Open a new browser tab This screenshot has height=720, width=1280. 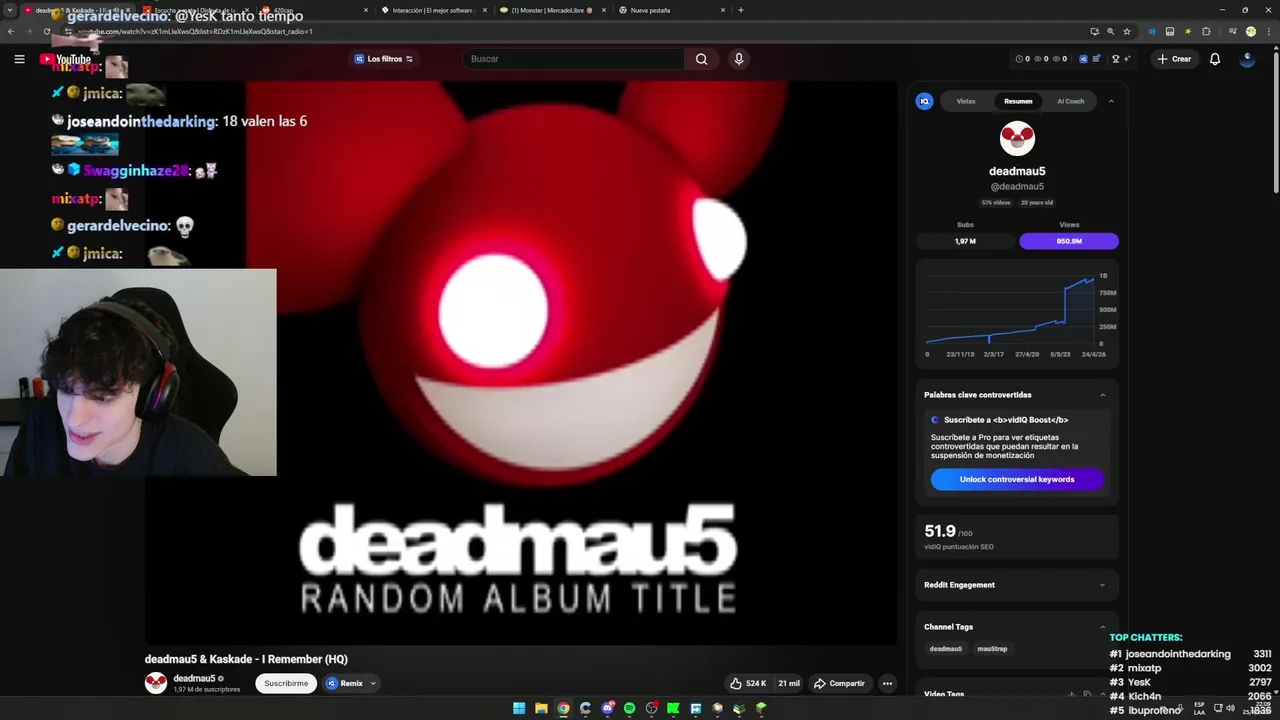(741, 10)
